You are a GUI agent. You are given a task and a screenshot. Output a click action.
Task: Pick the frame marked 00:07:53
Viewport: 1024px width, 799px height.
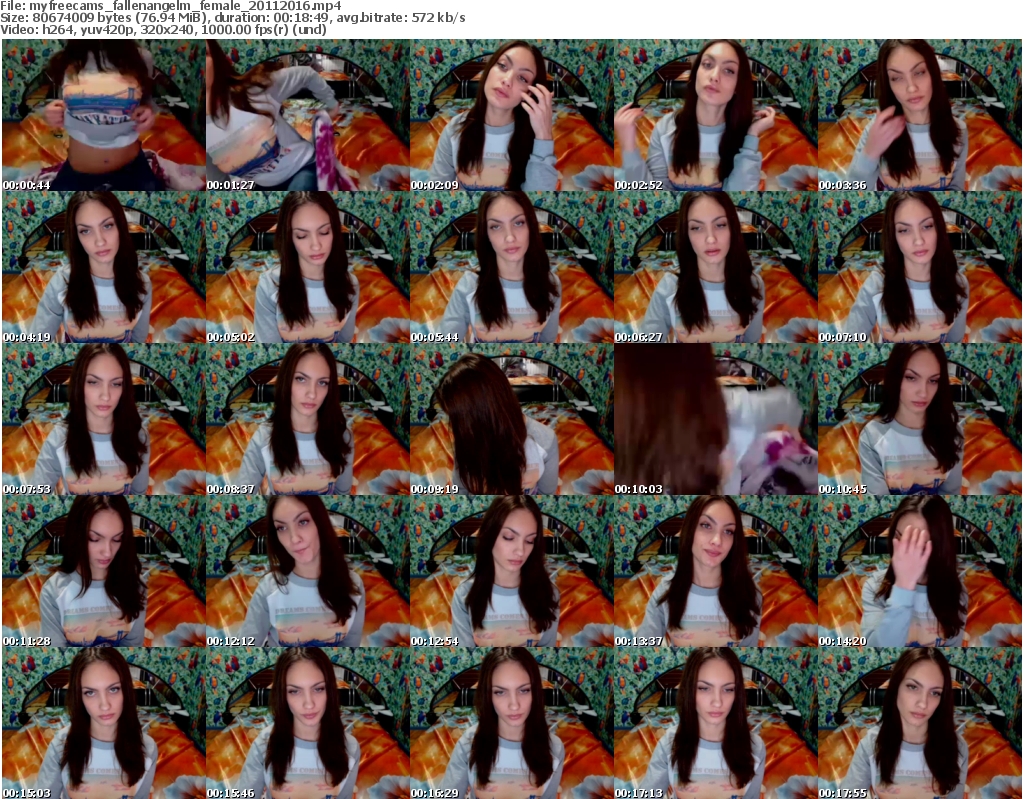click(104, 419)
